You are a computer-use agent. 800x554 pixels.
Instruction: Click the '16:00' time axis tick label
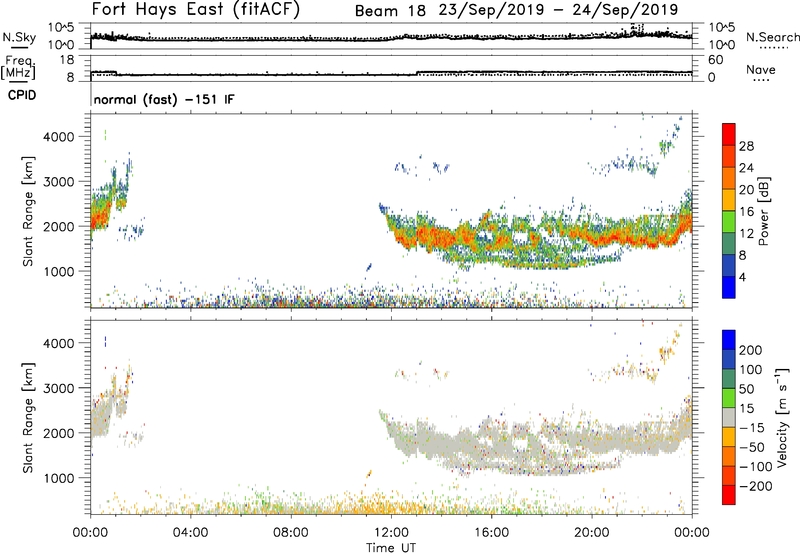coord(491,533)
